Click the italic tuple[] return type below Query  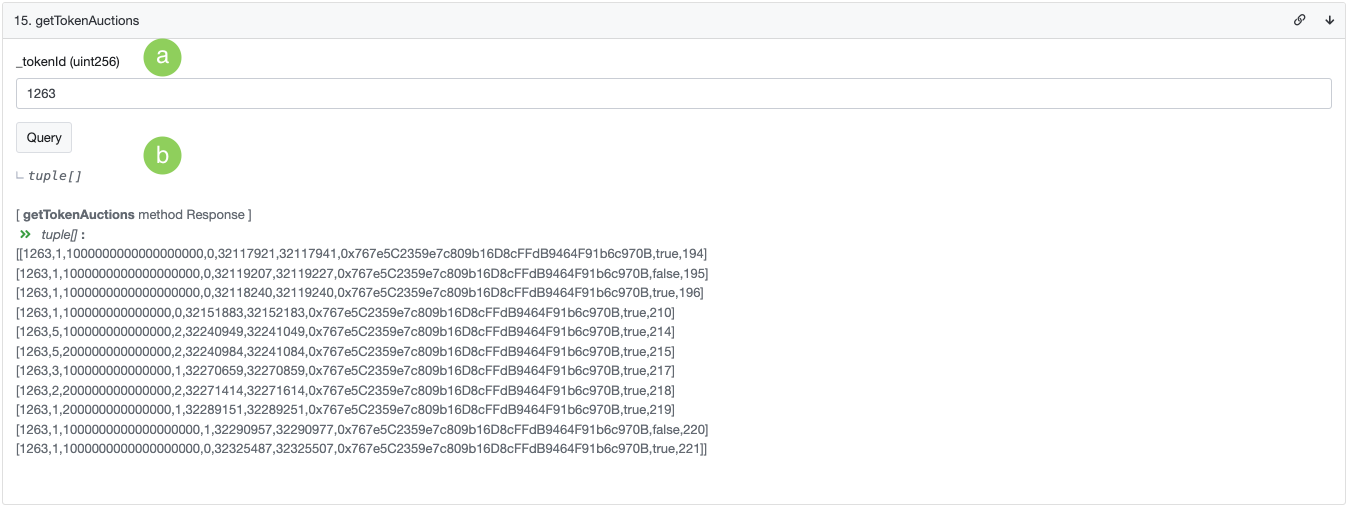point(55,176)
